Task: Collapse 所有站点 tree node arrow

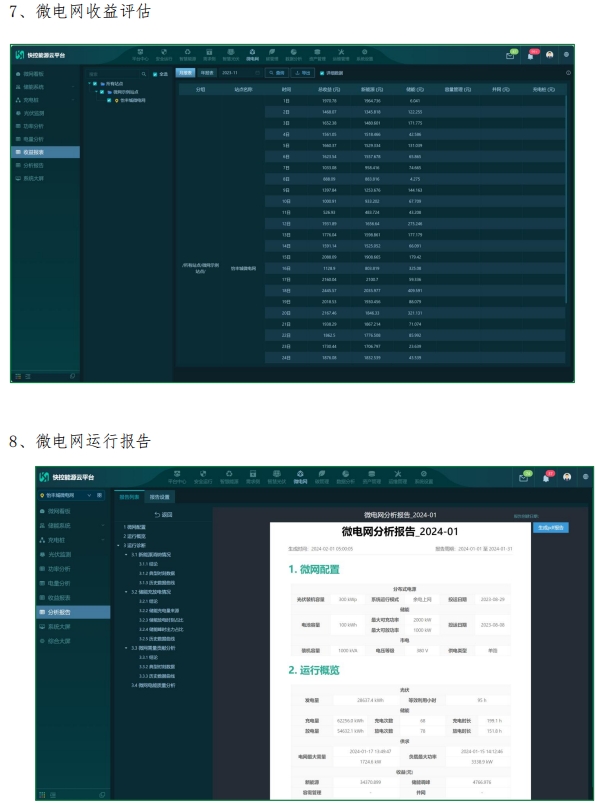Action: [89, 84]
